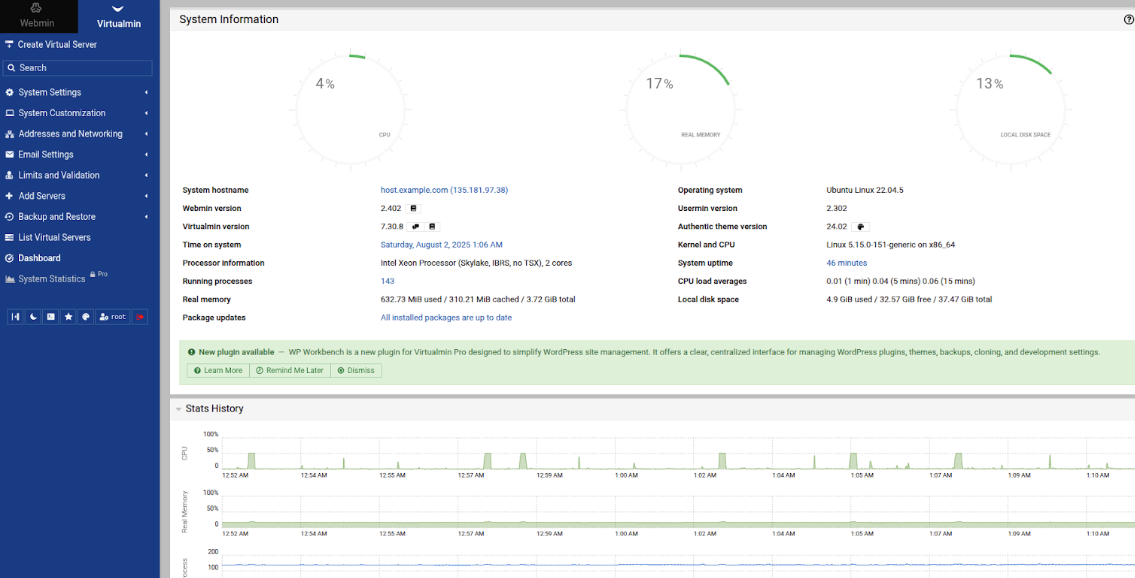Click the List Virtual Servers list icon
Viewport: 1135px width, 578px height.
pyautogui.click(x=9, y=237)
